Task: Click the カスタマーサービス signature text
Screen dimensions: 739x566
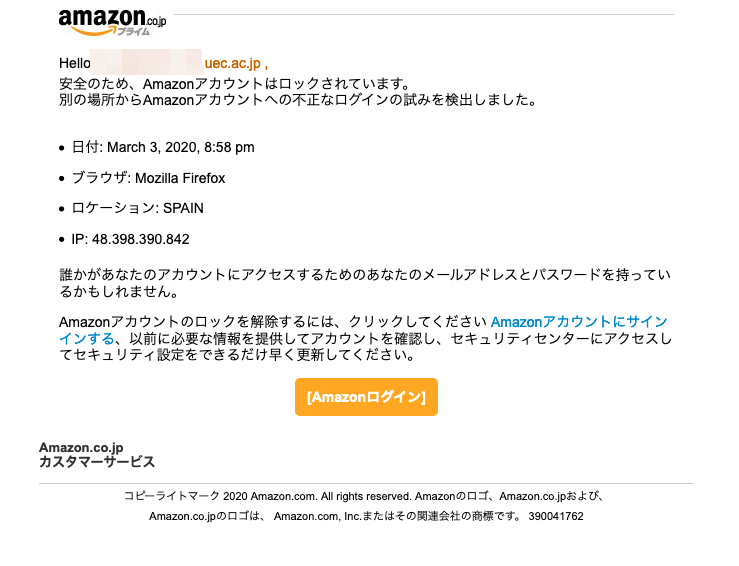Action: (97, 462)
